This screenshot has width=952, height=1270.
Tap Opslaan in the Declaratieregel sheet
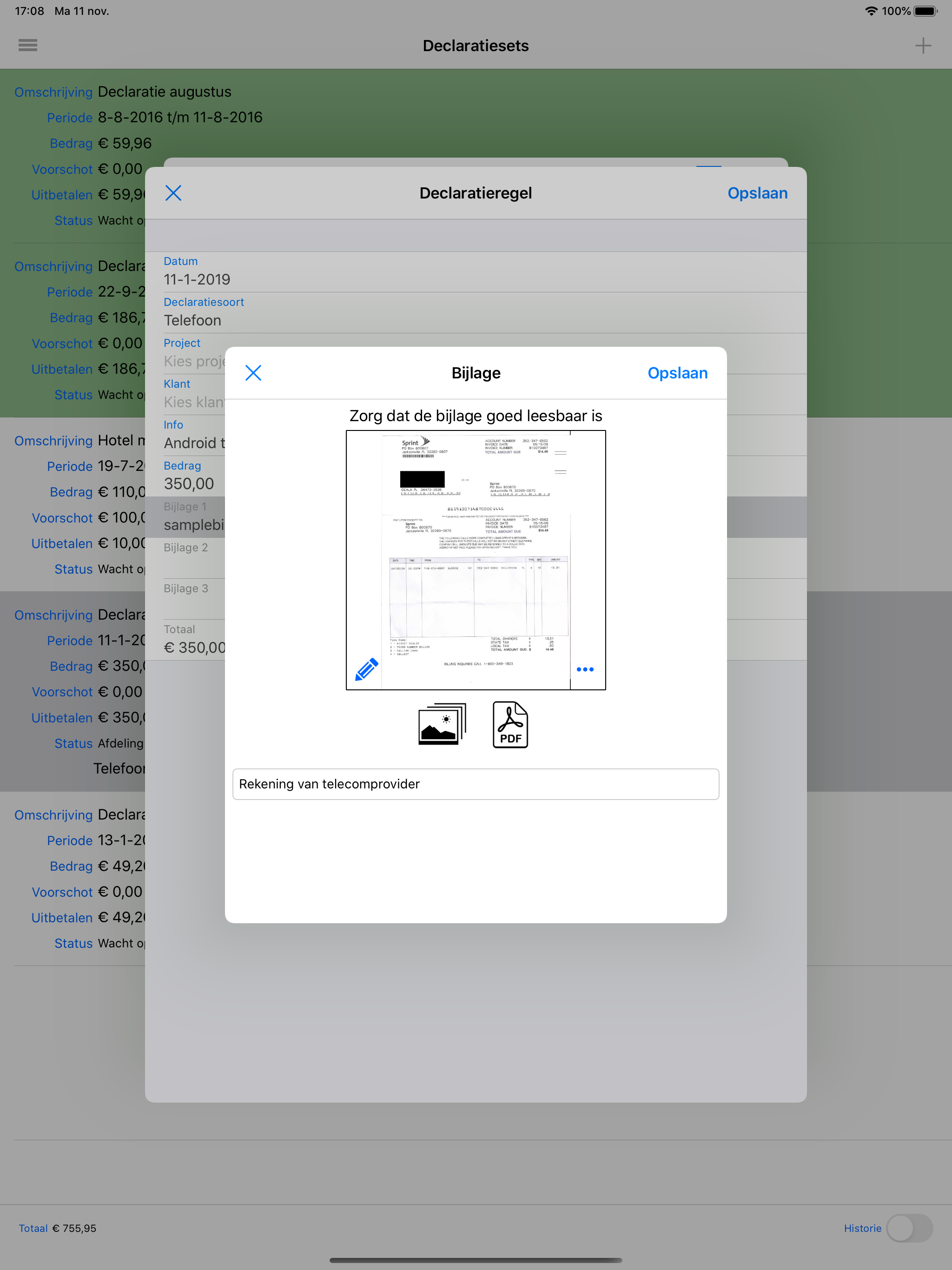(x=757, y=193)
